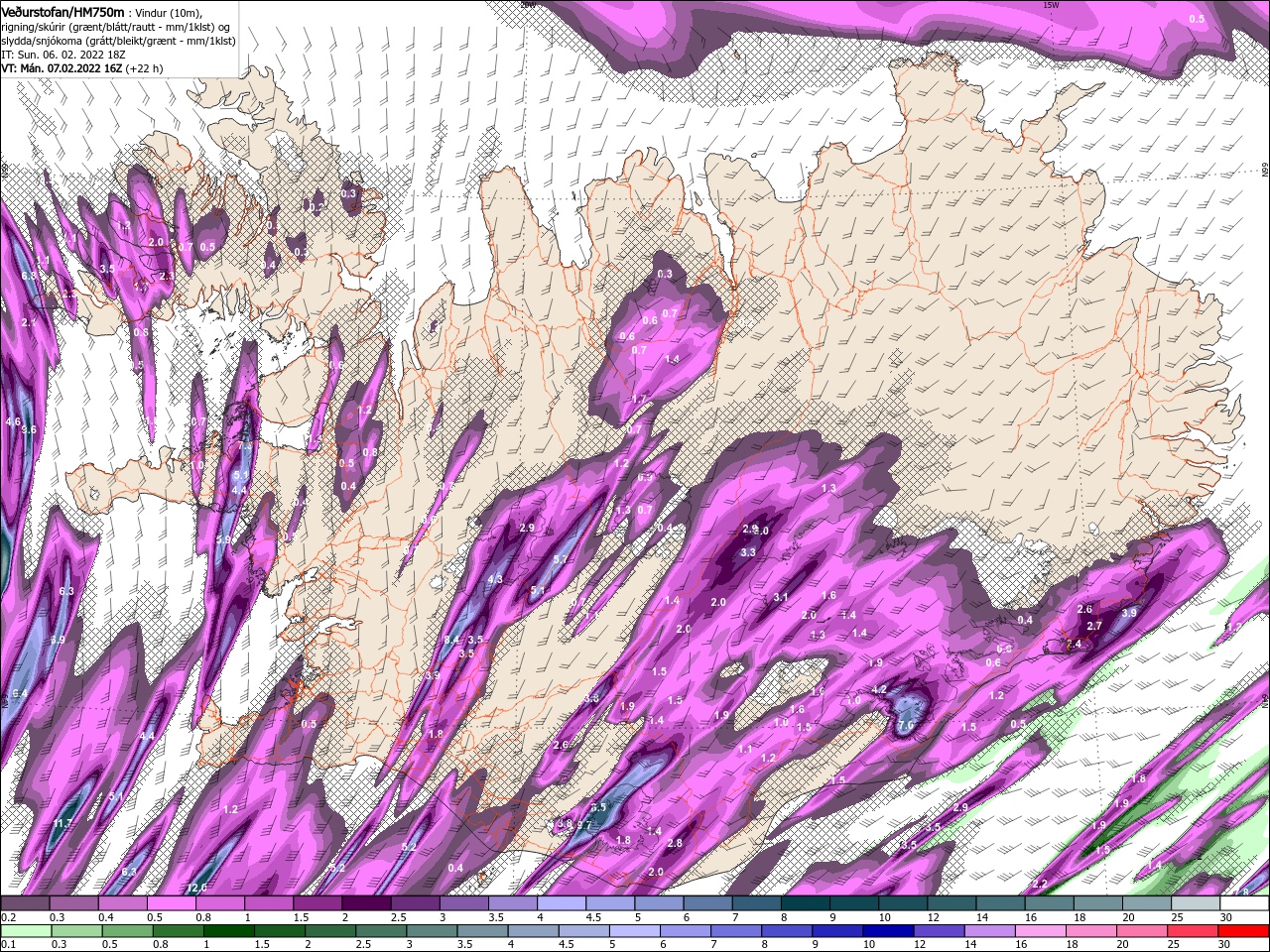Click the 3.1 value beside the 1.6 label
The width and height of the screenshot is (1270, 952).
pos(781,597)
